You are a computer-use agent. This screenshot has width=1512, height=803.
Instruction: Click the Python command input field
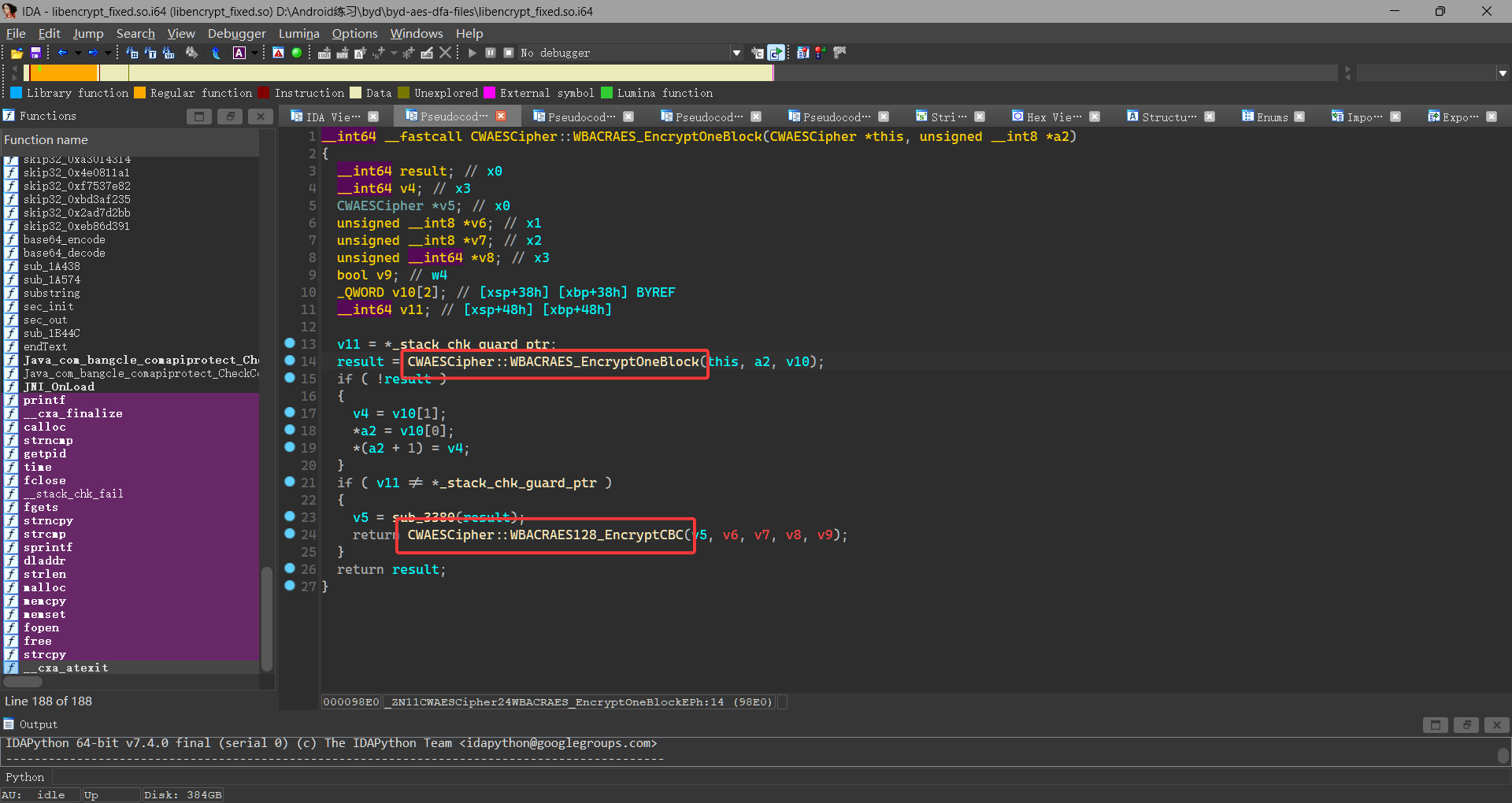[780, 777]
